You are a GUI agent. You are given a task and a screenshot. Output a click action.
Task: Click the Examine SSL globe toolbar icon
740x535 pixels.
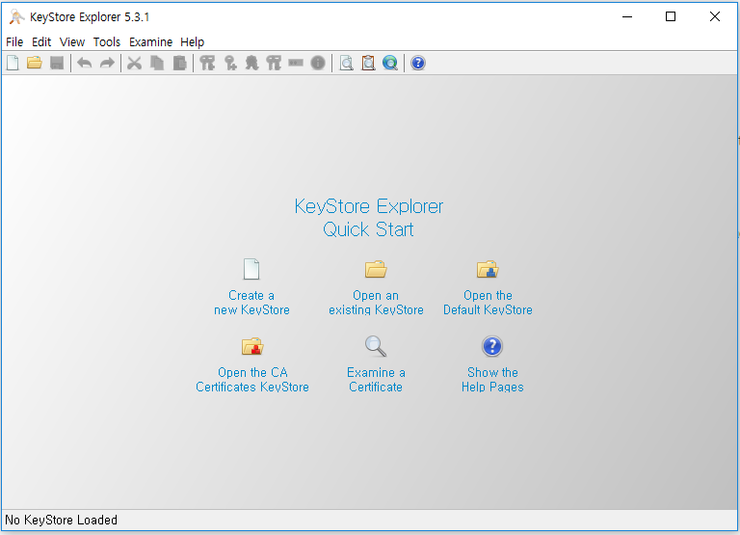pos(390,63)
